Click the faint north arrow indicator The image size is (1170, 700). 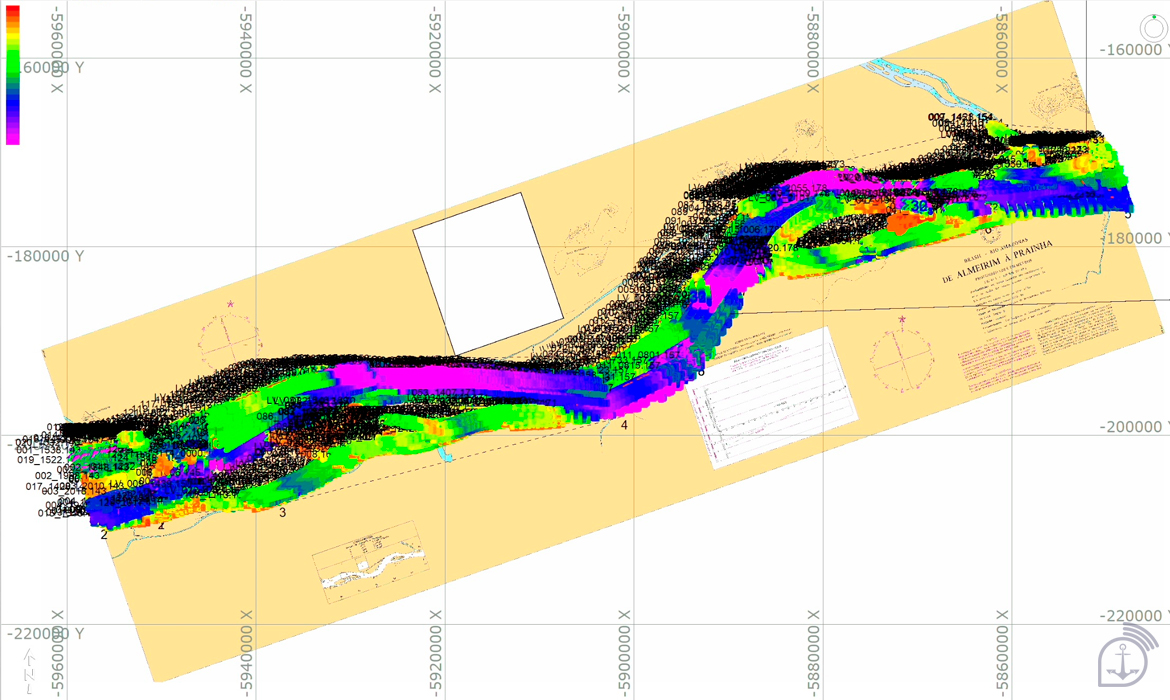pyautogui.click(x=28, y=670)
